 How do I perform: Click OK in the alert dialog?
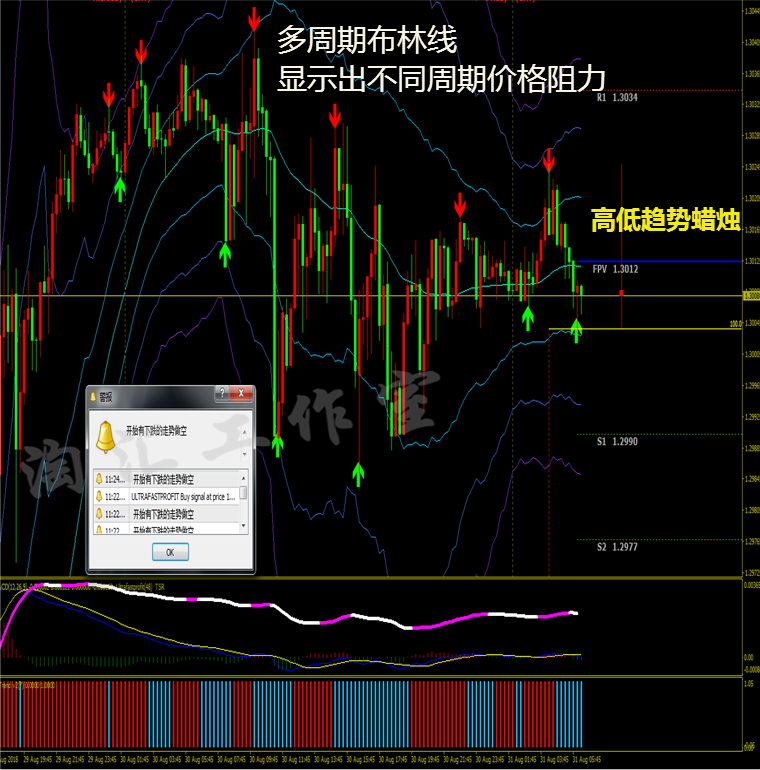[x=170, y=552]
